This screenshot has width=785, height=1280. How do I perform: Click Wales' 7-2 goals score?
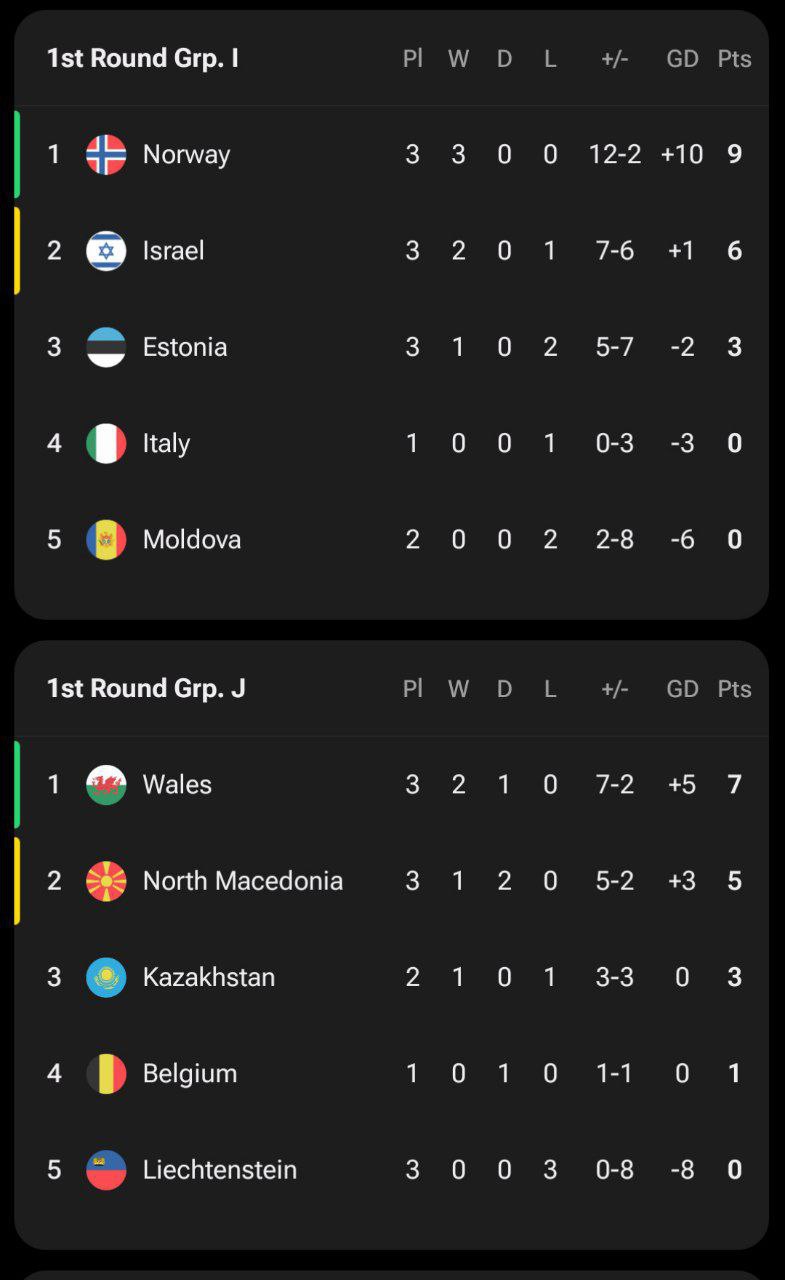tap(614, 784)
